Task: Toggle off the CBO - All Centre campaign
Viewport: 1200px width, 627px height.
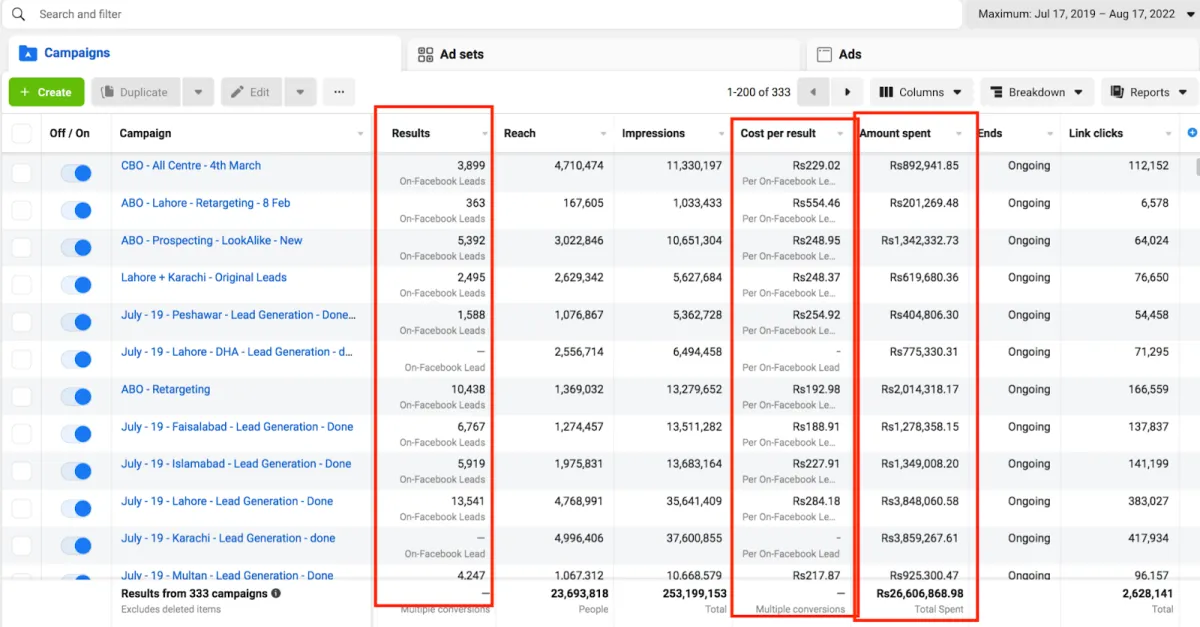Action: [x=75, y=173]
